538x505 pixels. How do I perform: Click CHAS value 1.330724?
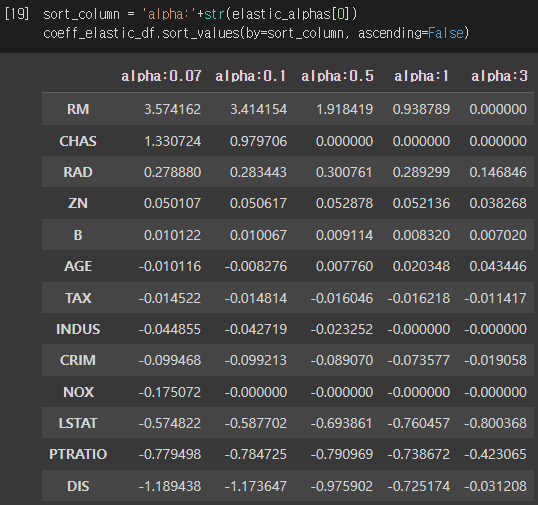(172, 141)
